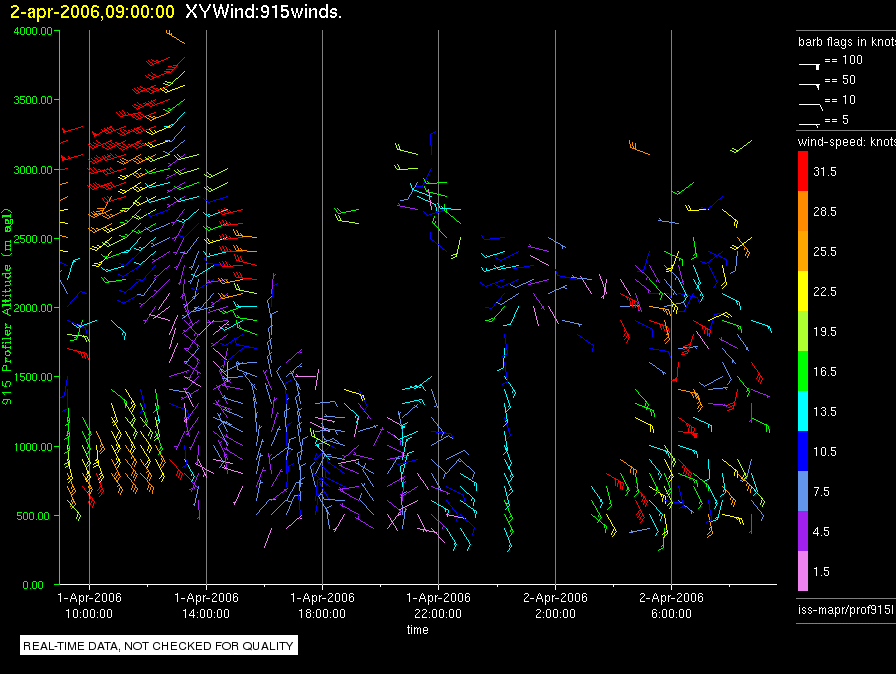896x674 pixels.
Task: Click the REAL-TIME DATA quality notice
Action: tap(158, 646)
